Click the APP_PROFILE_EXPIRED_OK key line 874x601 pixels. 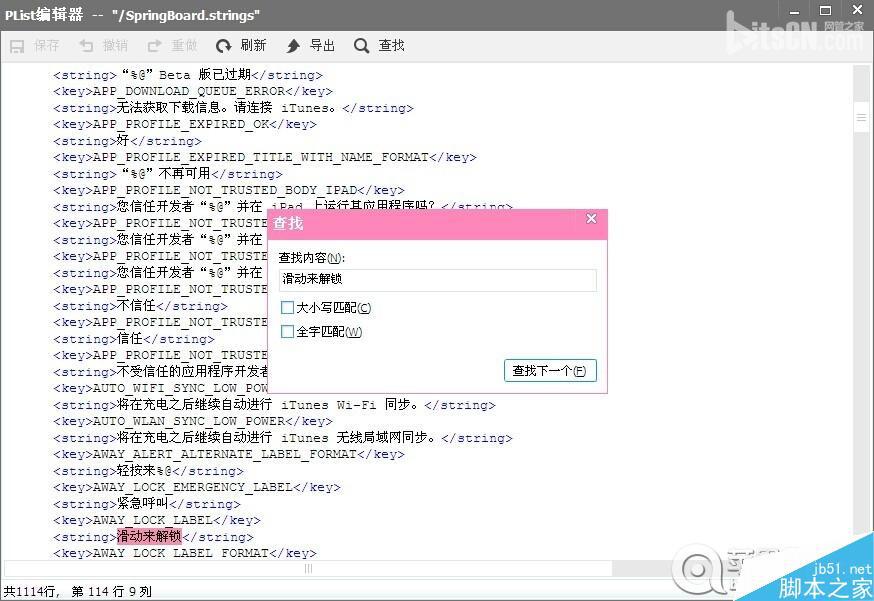(185, 124)
